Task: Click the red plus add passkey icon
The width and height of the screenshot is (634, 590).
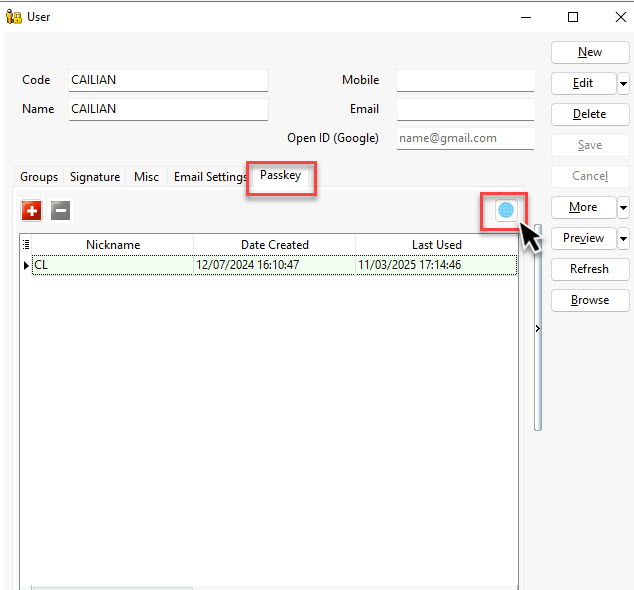Action: [32, 211]
